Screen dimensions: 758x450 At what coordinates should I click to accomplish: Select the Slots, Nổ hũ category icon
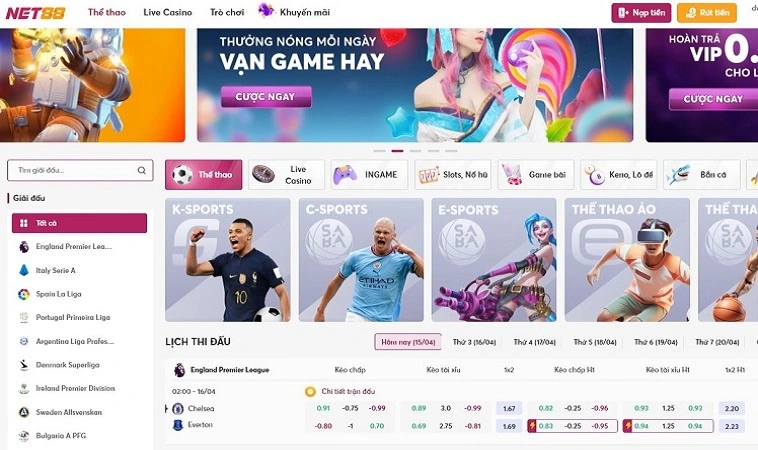[428, 175]
